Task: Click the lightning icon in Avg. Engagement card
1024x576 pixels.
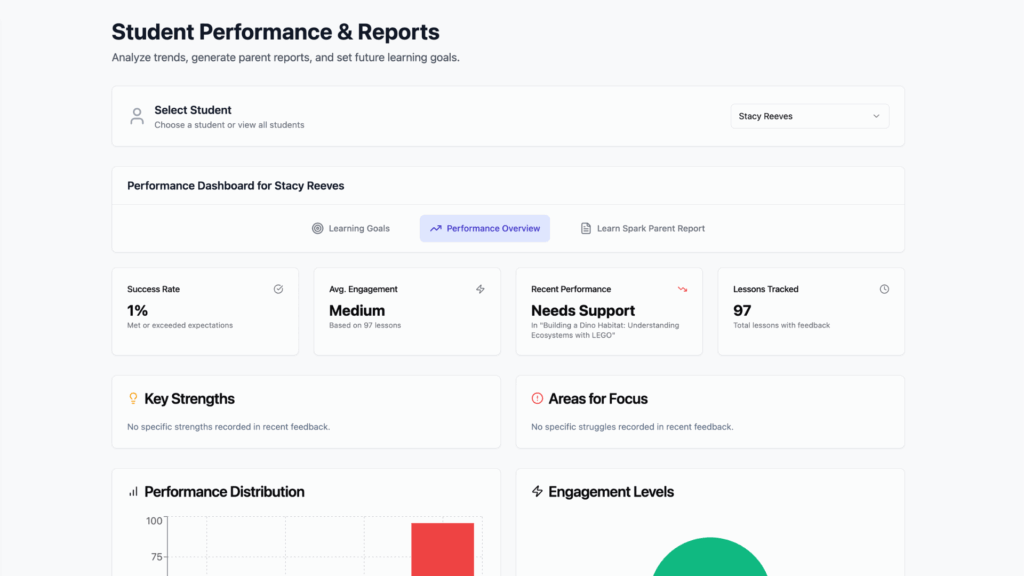Action: pyautogui.click(x=480, y=289)
